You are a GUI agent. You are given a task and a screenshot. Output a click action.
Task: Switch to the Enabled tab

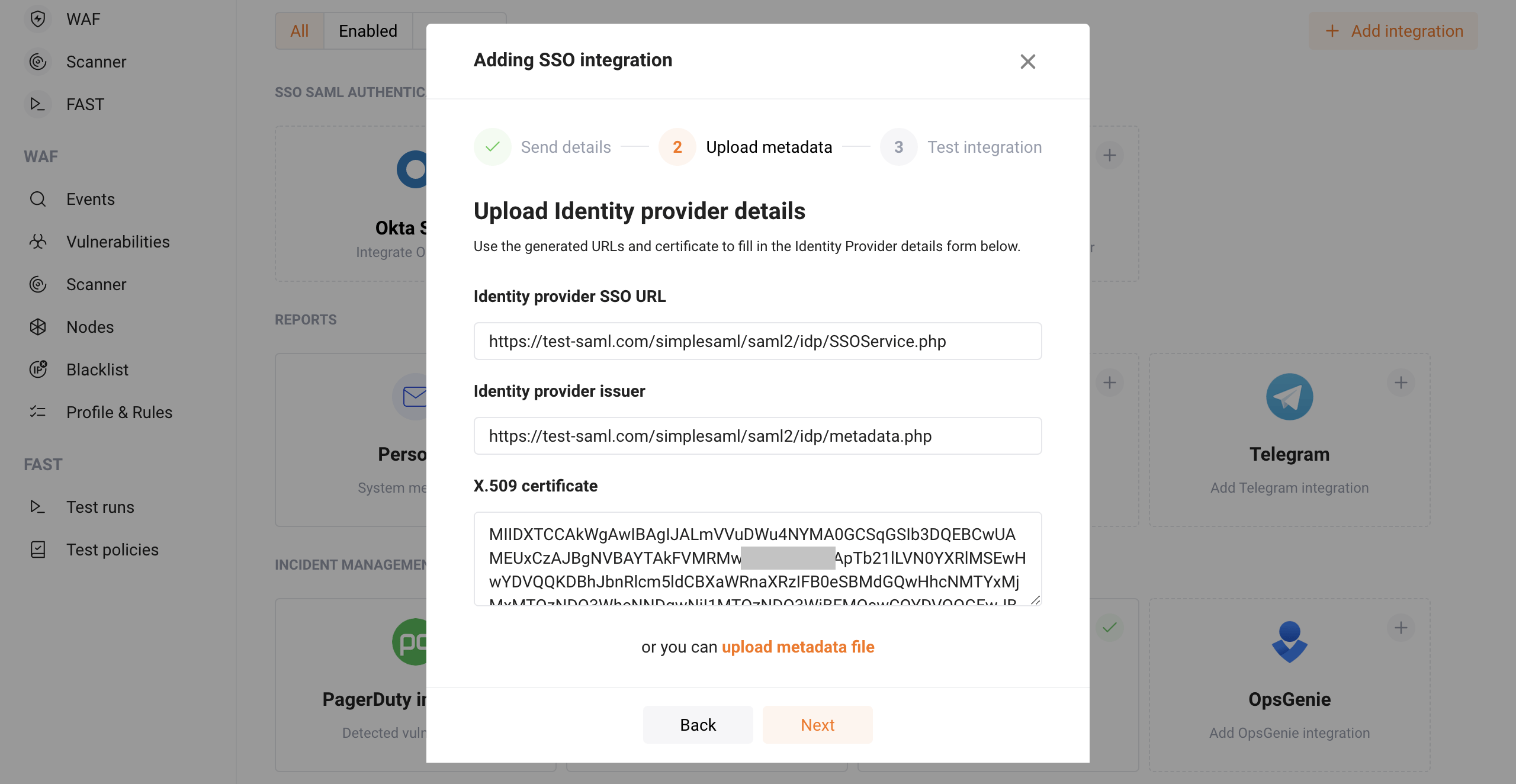[x=368, y=30]
